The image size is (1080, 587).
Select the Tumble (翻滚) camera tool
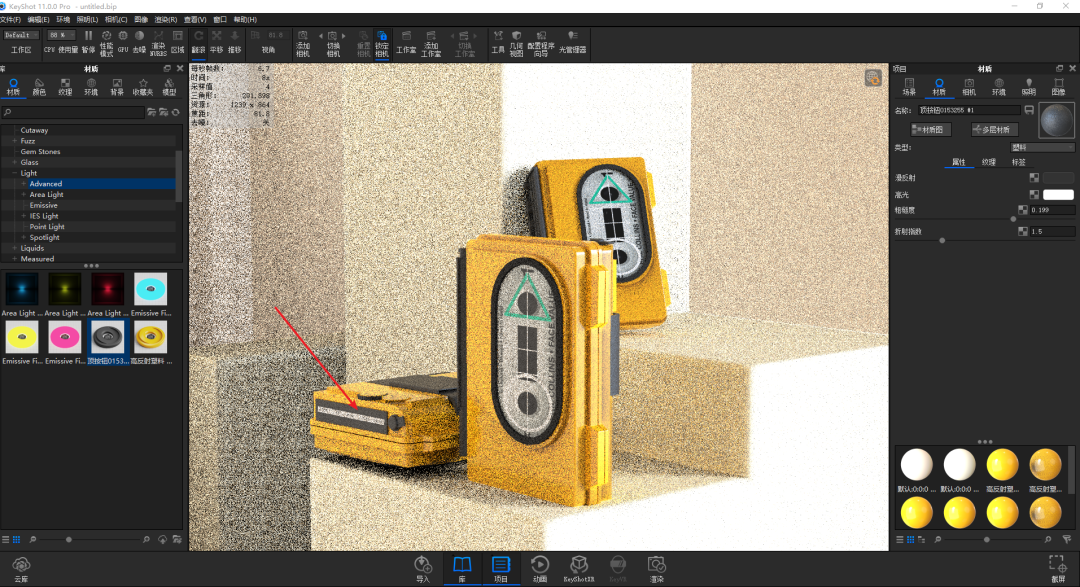[199, 39]
